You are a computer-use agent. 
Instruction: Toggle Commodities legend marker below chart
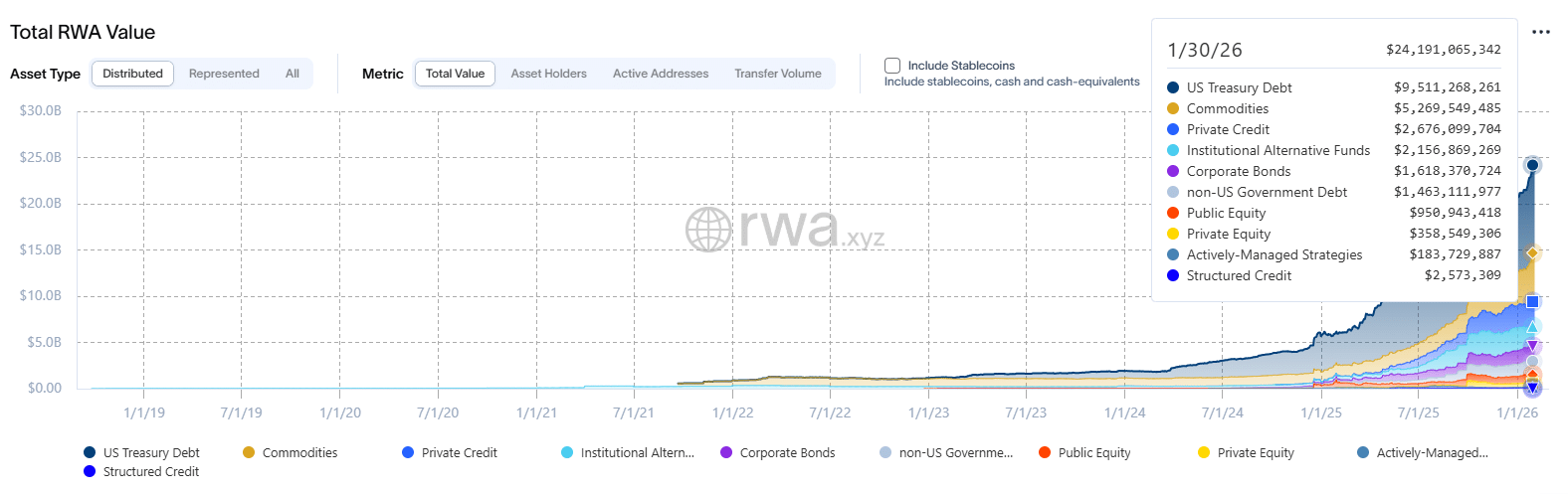click(249, 452)
